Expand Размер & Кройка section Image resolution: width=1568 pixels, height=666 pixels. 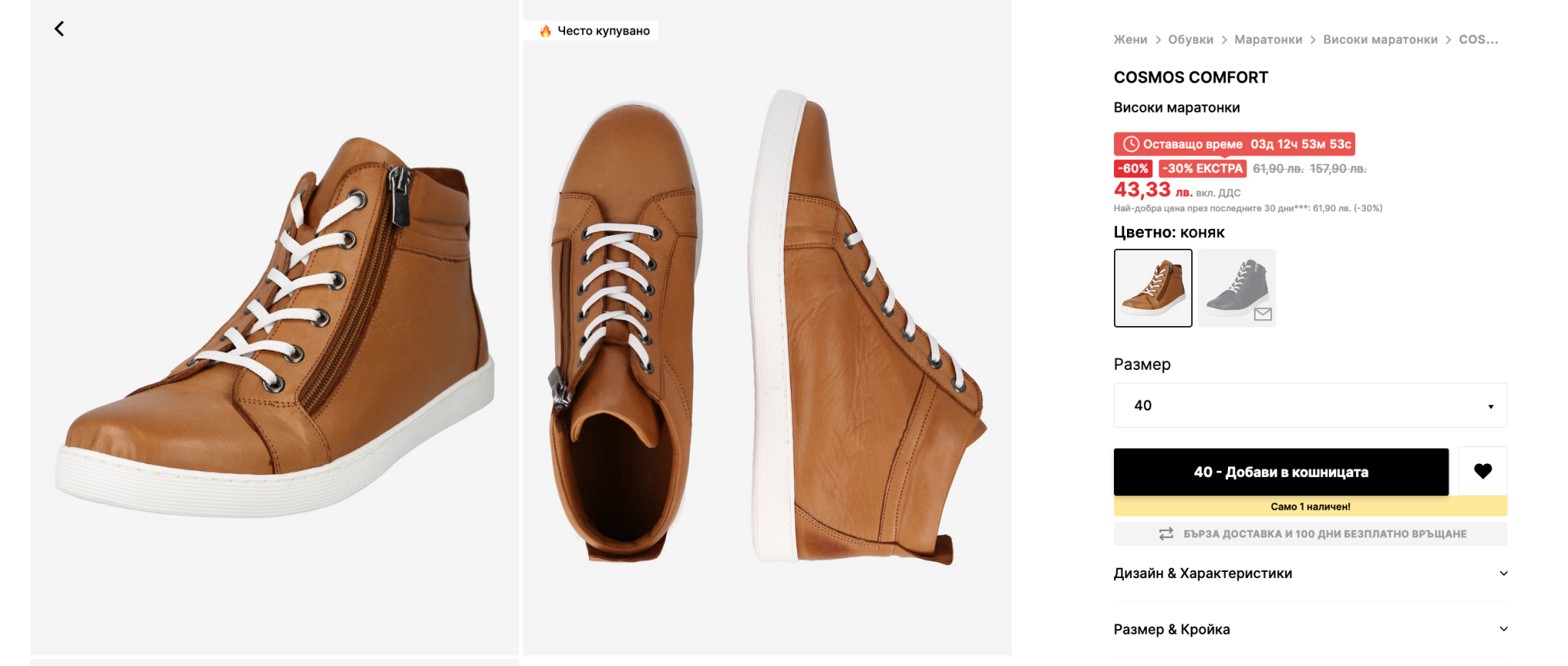coord(1310,629)
